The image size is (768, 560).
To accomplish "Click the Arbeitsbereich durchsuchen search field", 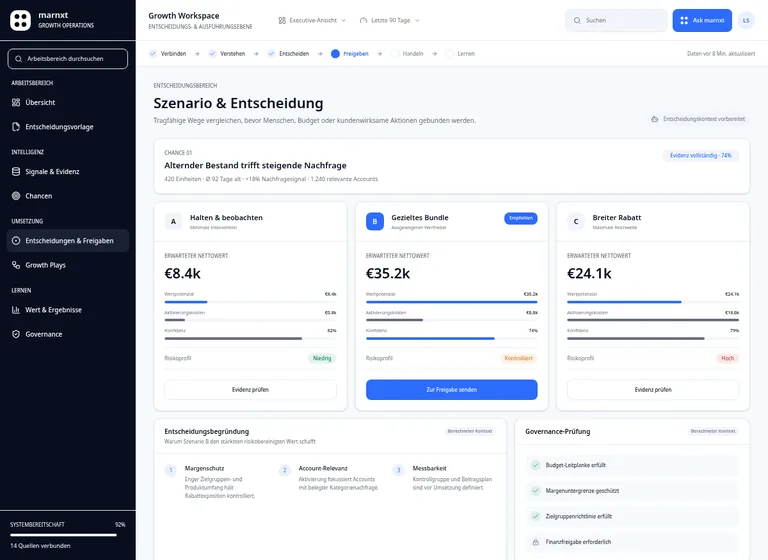I will click(x=68, y=59).
